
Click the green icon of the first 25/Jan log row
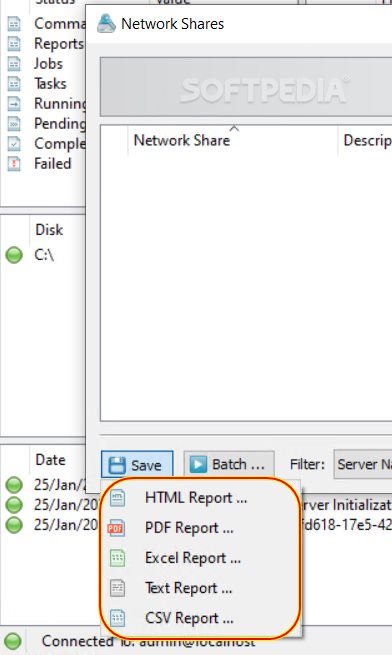[x=14, y=485]
